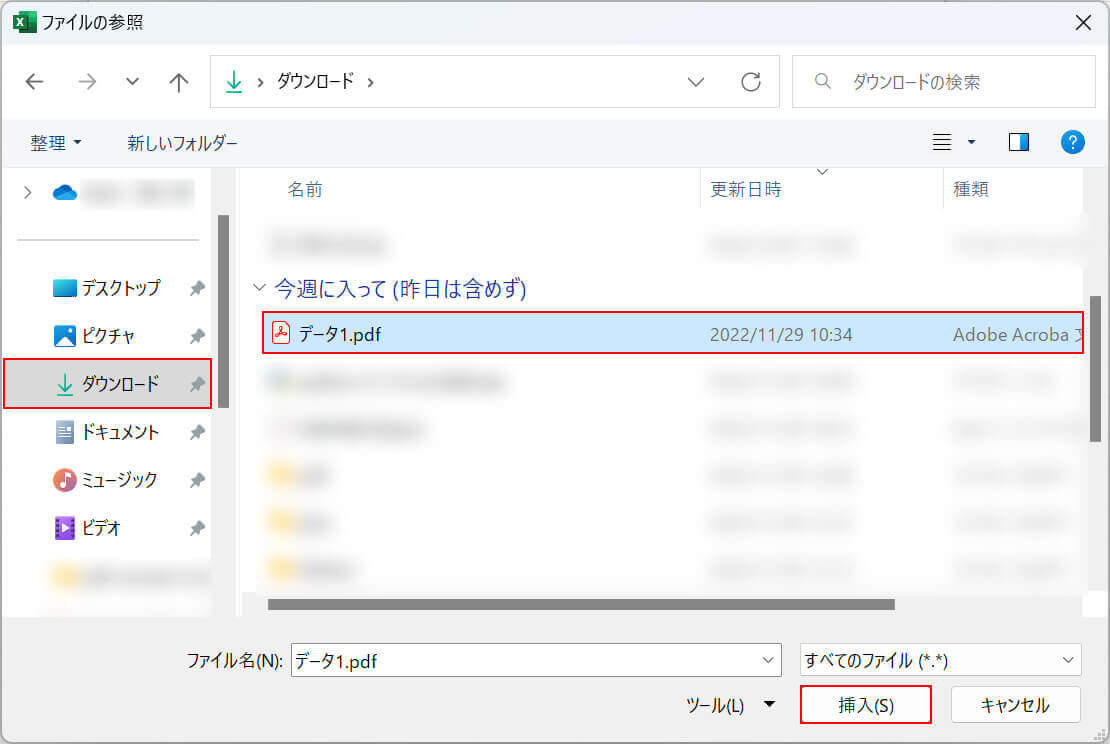Expand the address bar history dropdown
The width and height of the screenshot is (1110, 744).
coord(696,82)
